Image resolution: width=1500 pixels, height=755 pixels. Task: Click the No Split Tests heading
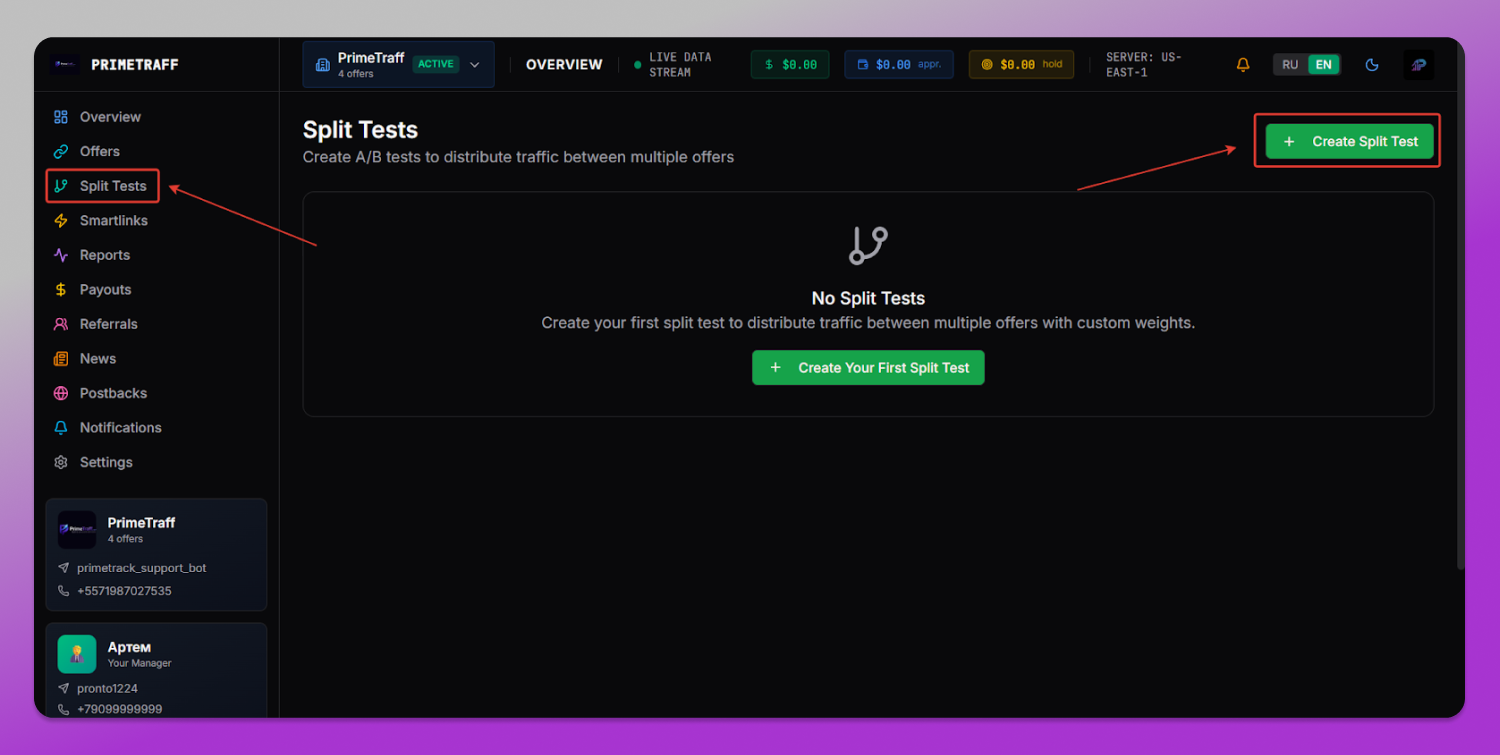tap(868, 298)
